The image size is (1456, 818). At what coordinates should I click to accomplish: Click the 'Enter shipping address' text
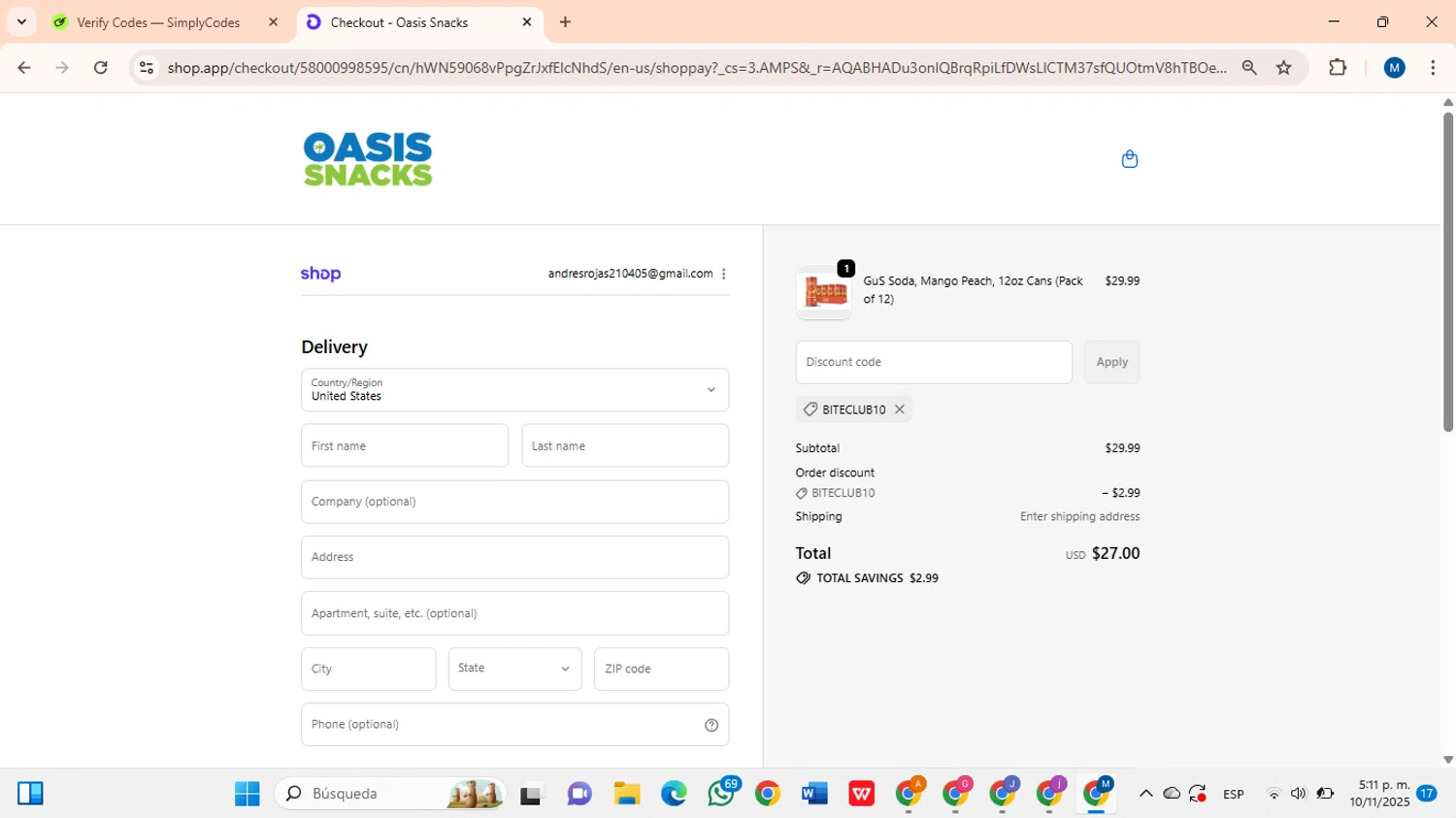(x=1079, y=517)
